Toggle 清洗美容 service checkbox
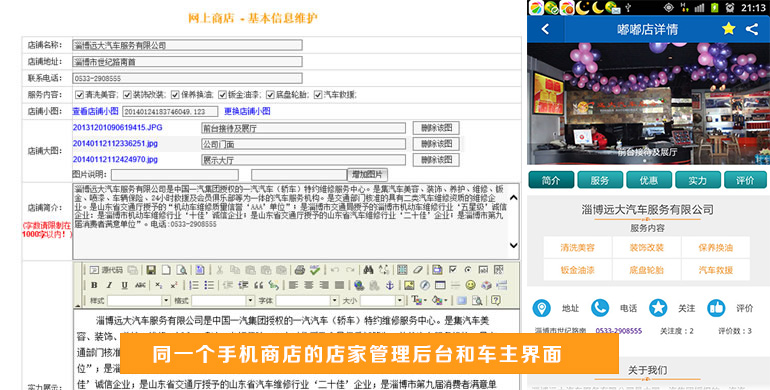This screenshot has width=770, height=390. (x=80, y=94)
